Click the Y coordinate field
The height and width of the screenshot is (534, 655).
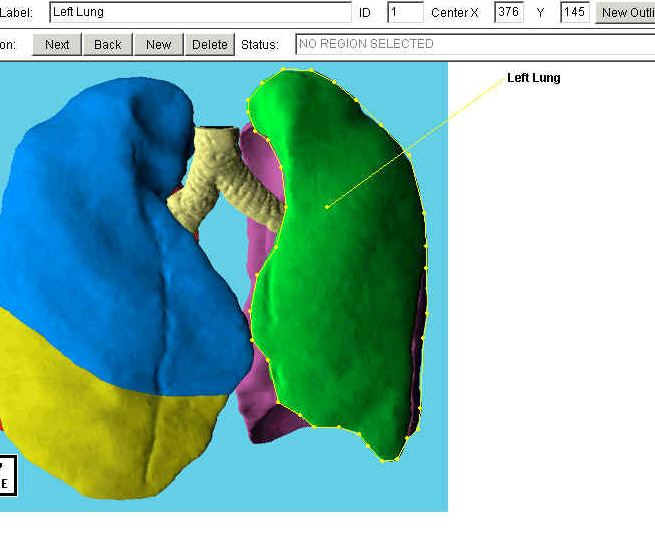pyautogui.click(x=575, y=12)
